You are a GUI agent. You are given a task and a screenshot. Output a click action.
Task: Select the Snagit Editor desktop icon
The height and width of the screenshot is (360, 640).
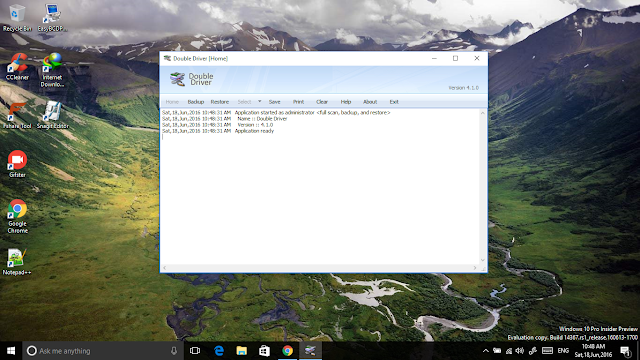pos(53,116)
